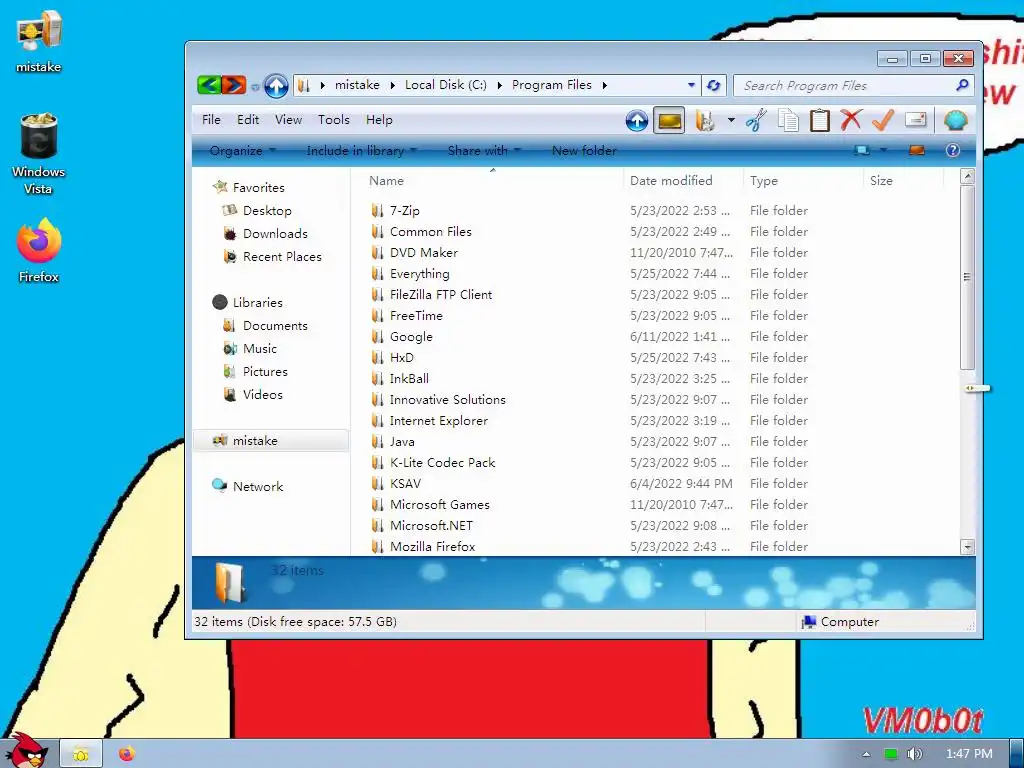Click the Paste clipboard icon
Image resolution: width=1024 pixels, height=768 pixels.
[x=820, y=120]
